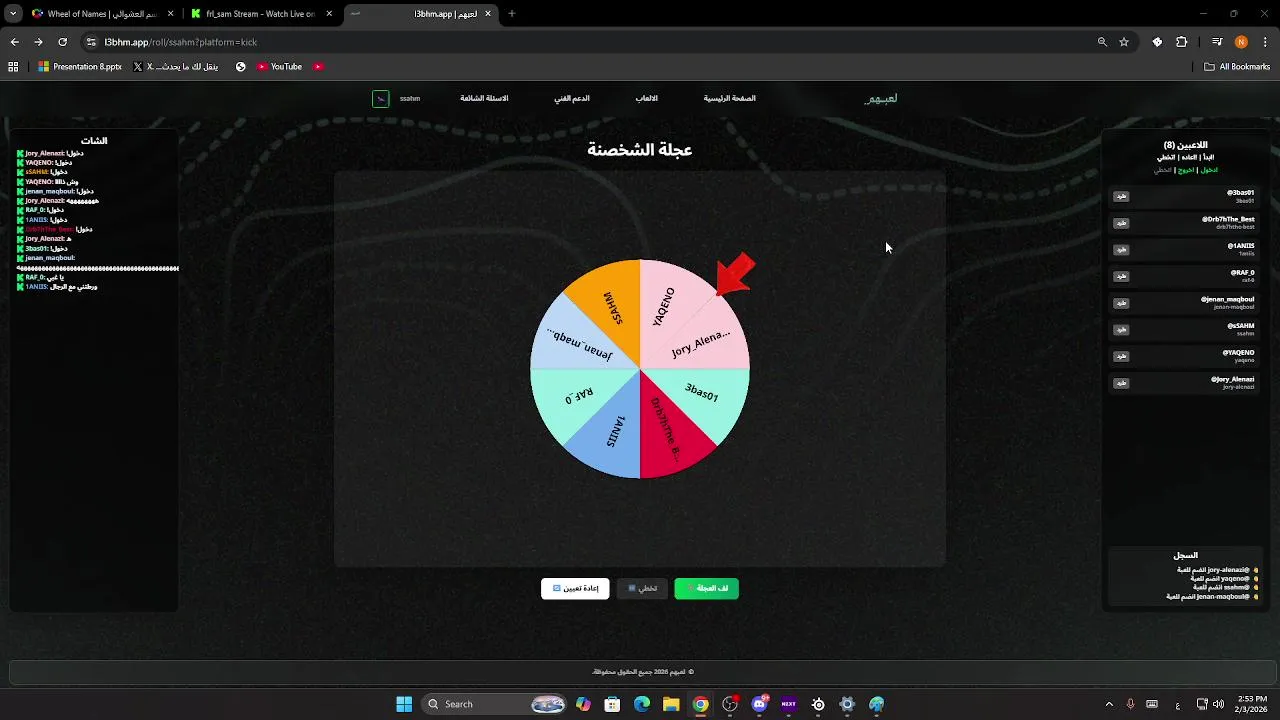Screen dimensions: 1280x720
Task: Kick player @3bas01
Action: coord(1121,197)
